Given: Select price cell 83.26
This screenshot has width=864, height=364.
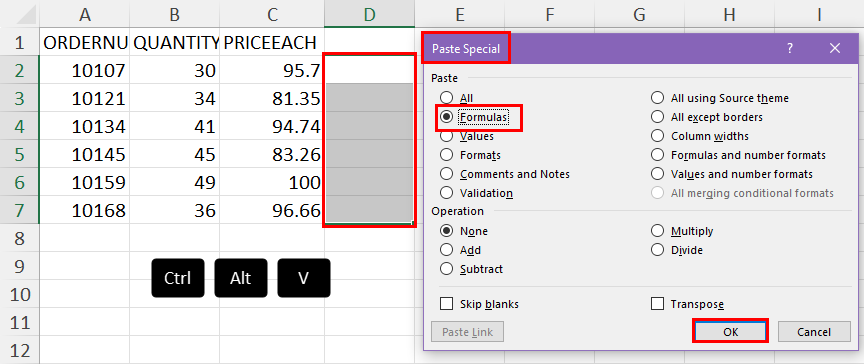Looking at the screenshot, I should tap(272, 154).
